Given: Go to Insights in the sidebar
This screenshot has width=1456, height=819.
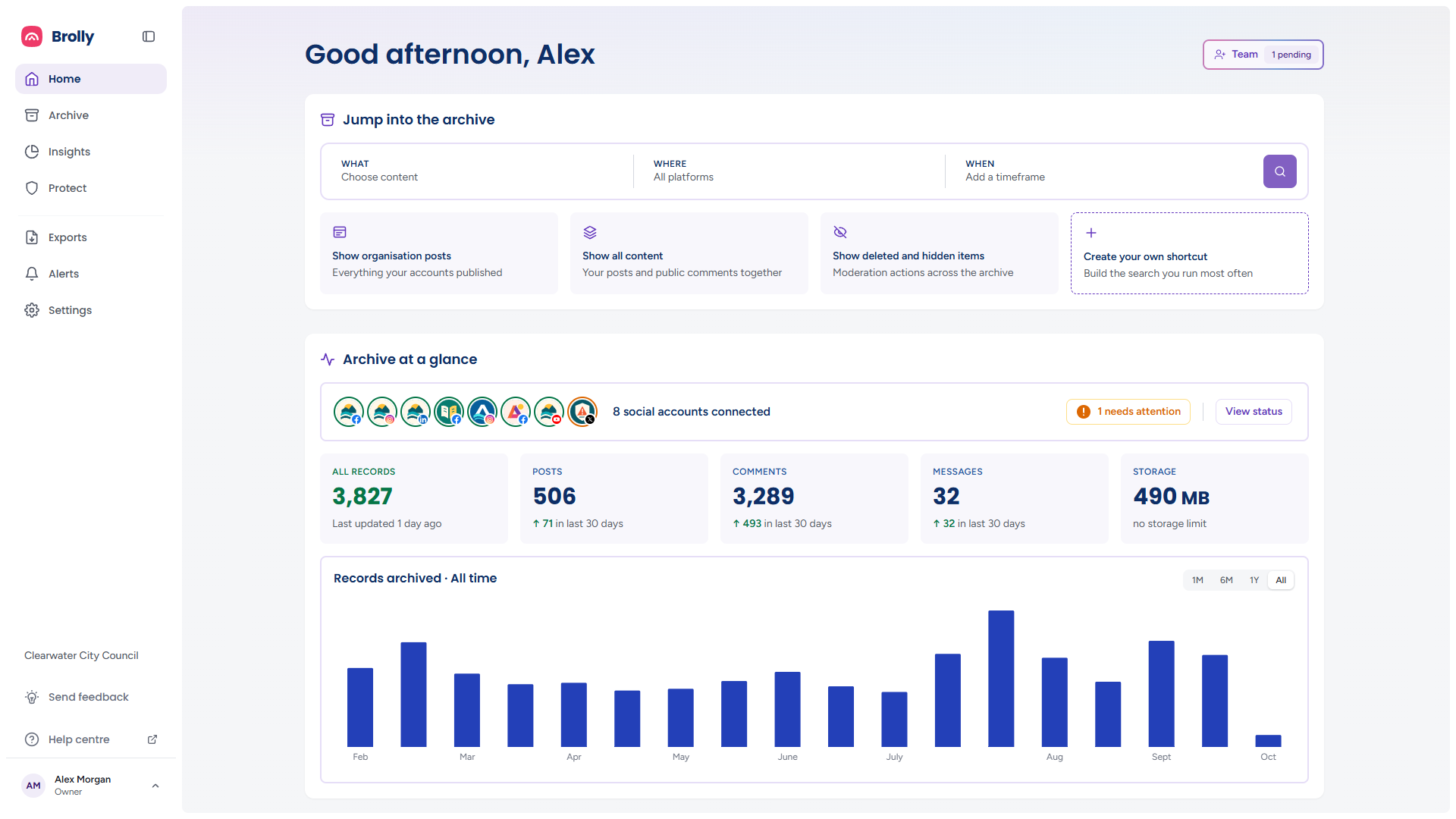Looking at the screenshot, I should click(x=91, y=152).
